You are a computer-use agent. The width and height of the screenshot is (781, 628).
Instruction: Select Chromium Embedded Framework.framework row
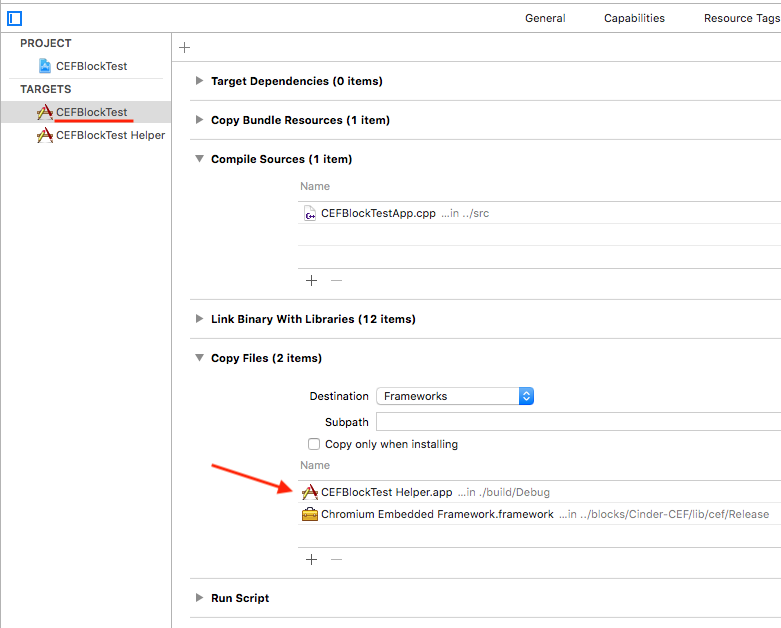pyautogui.click(x=539, y=514)
